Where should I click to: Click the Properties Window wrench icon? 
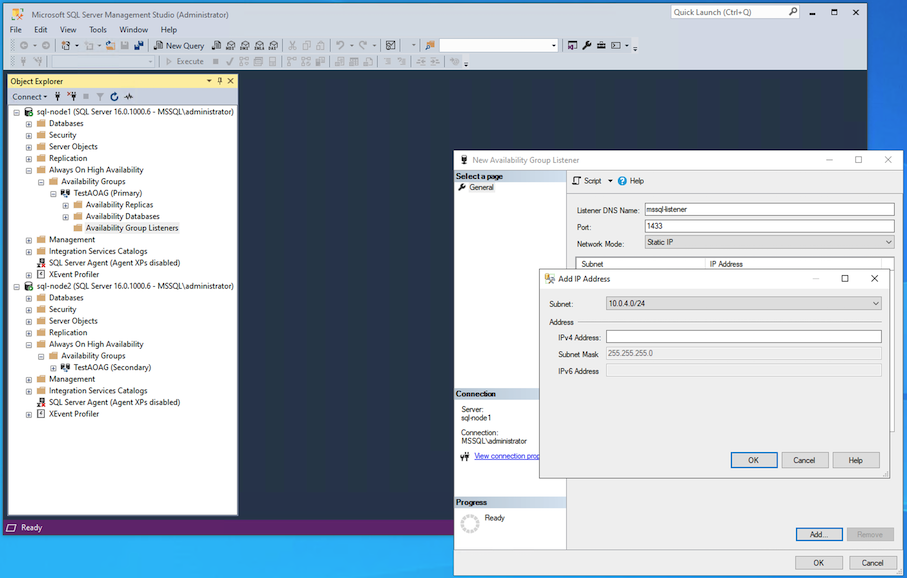587,46
